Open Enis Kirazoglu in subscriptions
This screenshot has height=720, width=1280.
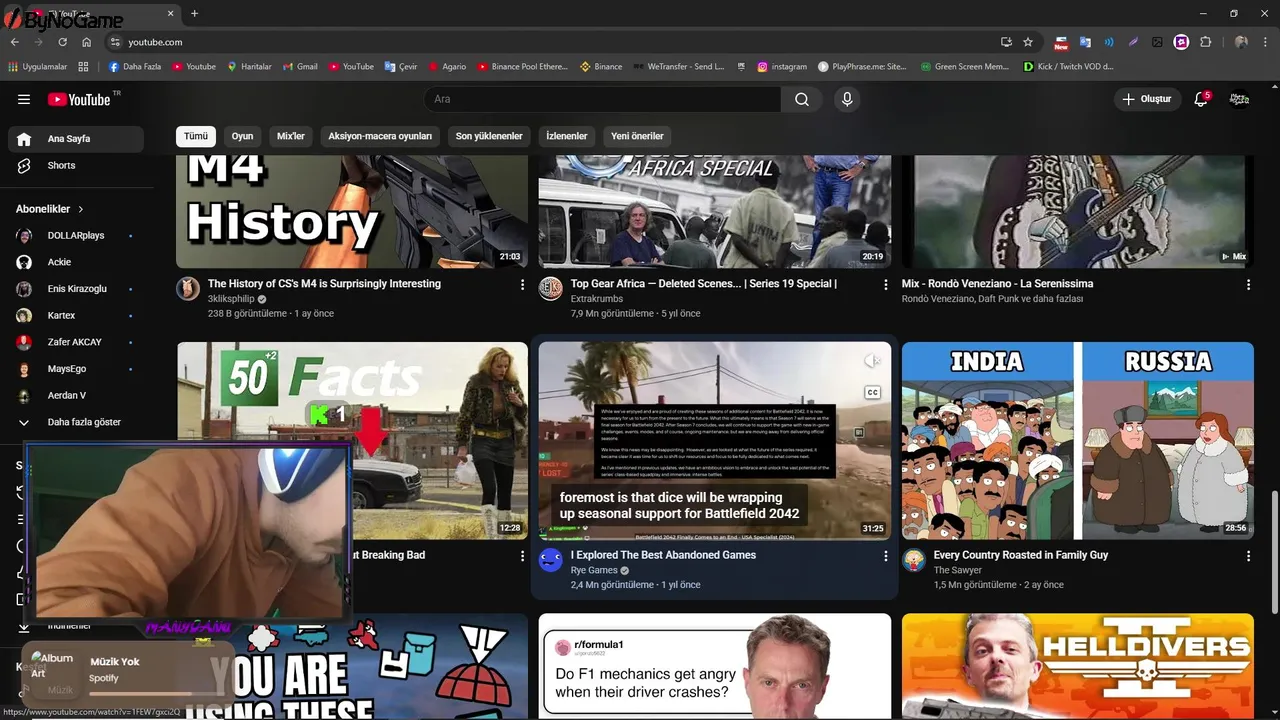pos(75,289)
